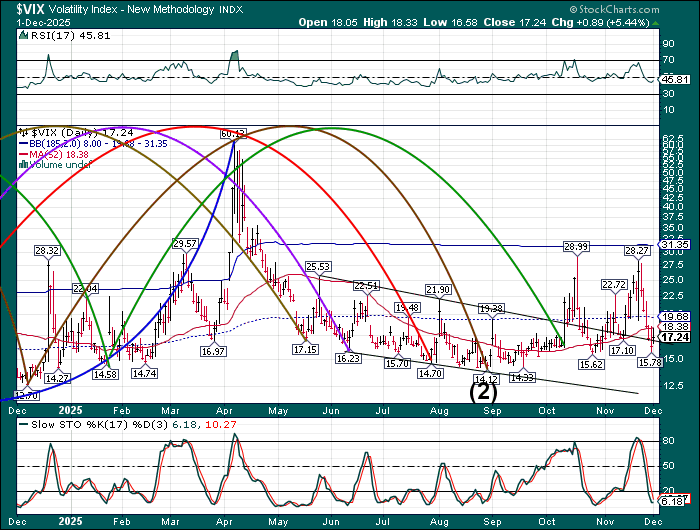Click the 14.12 low label above (2)

pyautogui.click(x=485, y=378)
